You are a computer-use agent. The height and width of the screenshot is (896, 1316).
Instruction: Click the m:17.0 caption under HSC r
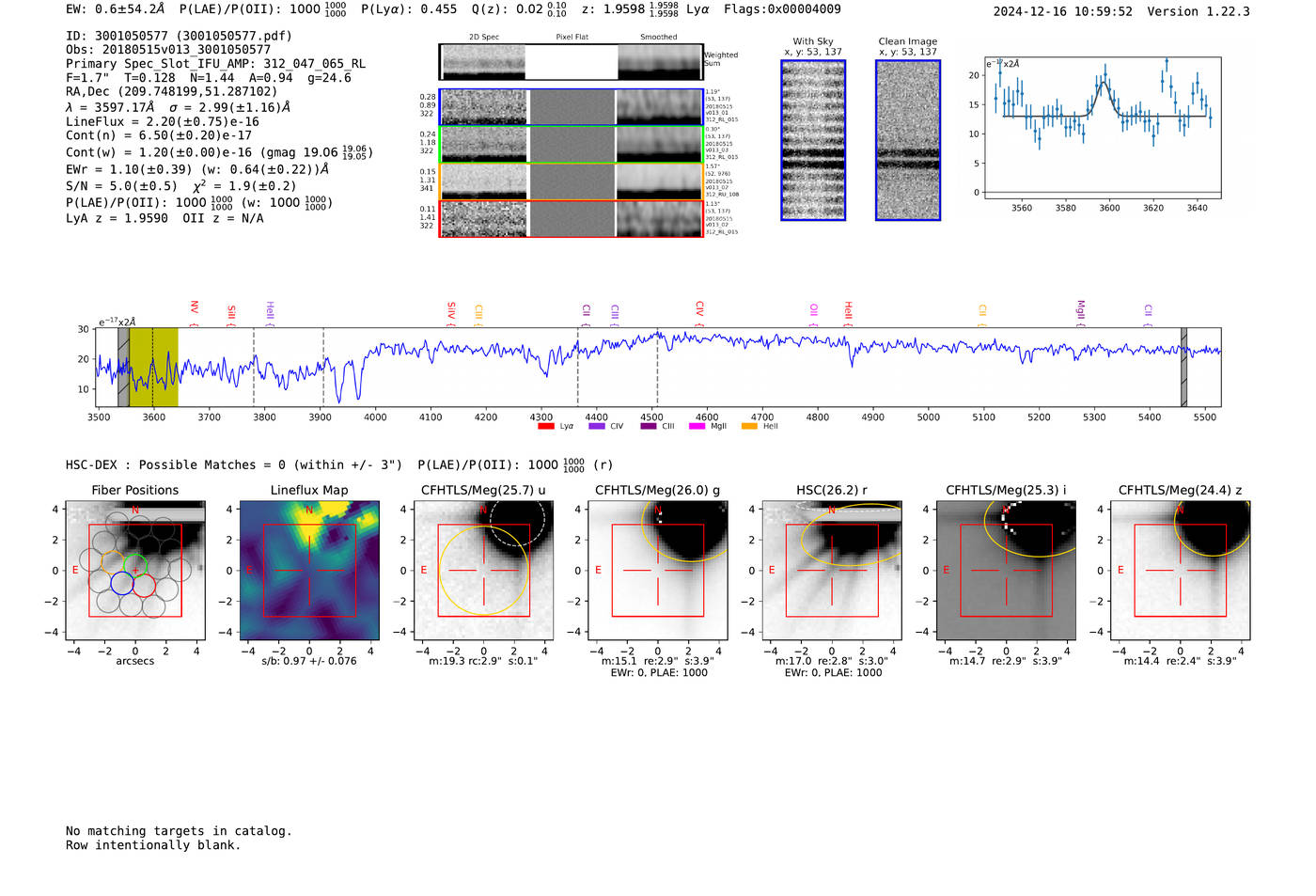(x=832, y=661)
